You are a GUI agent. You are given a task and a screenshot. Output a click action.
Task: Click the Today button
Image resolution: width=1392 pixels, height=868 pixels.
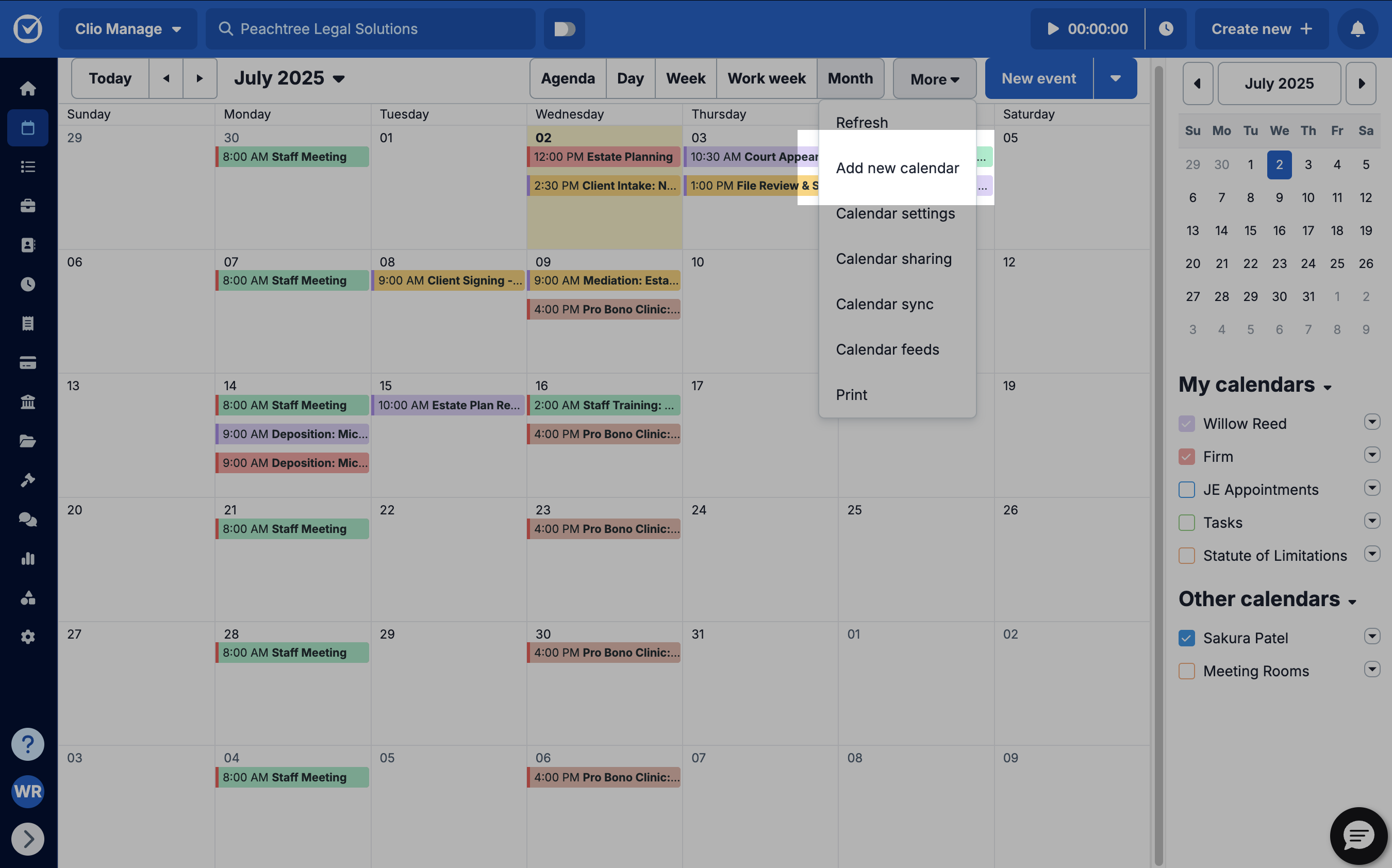[110, 78]
